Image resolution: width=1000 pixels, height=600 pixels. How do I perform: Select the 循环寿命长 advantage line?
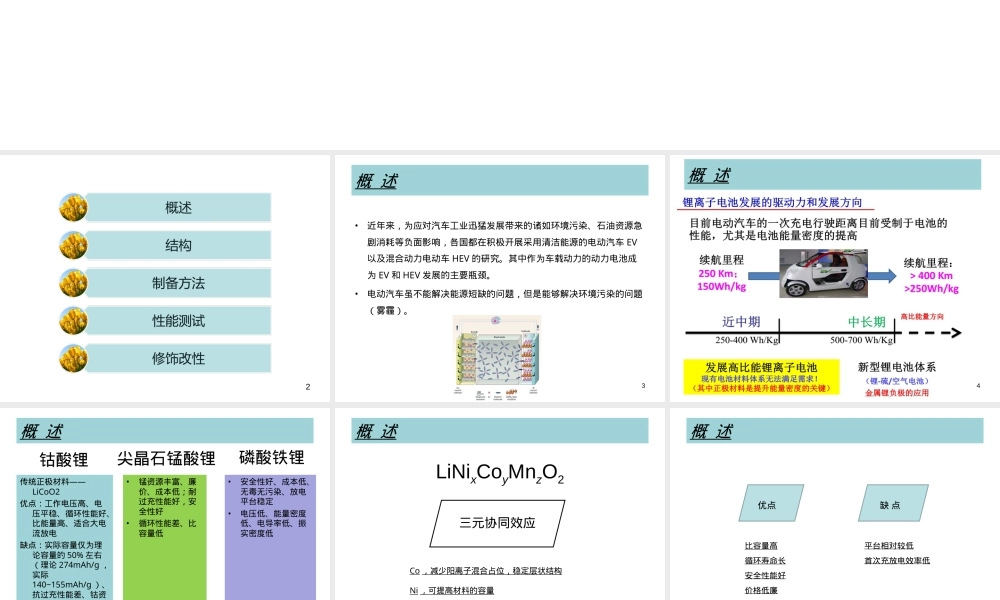click(765, 560)
